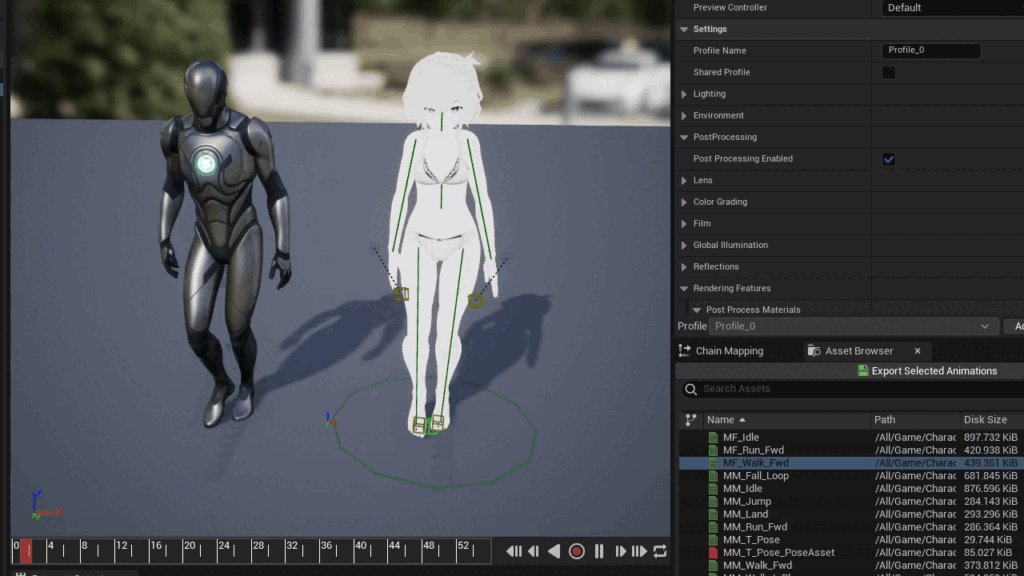The image size is (1024, 576).
Task: Open the Profile_0 dropdown under Post Process Materials
Action: [x=987, y=326]
